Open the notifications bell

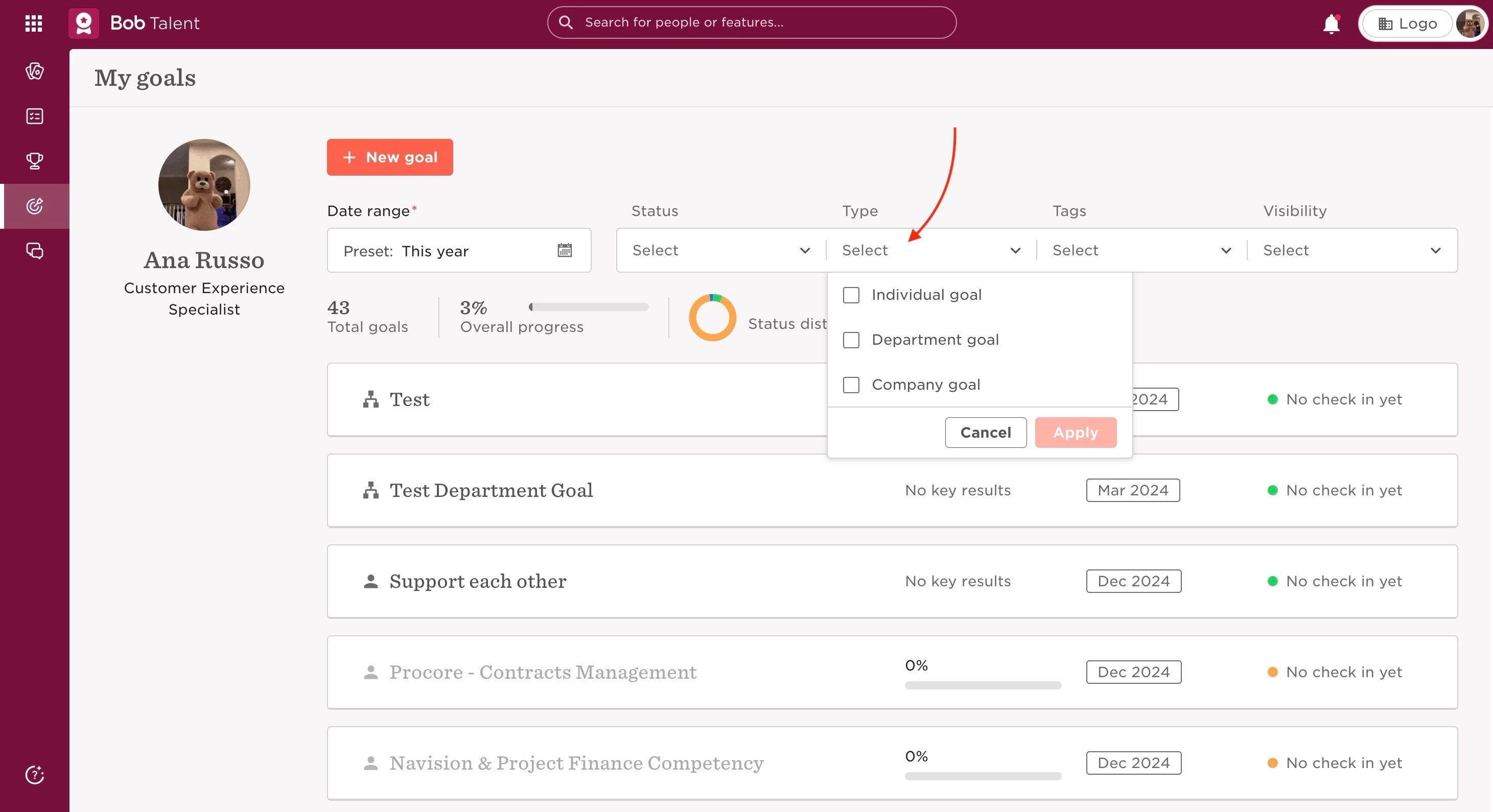click(1332, 23)
